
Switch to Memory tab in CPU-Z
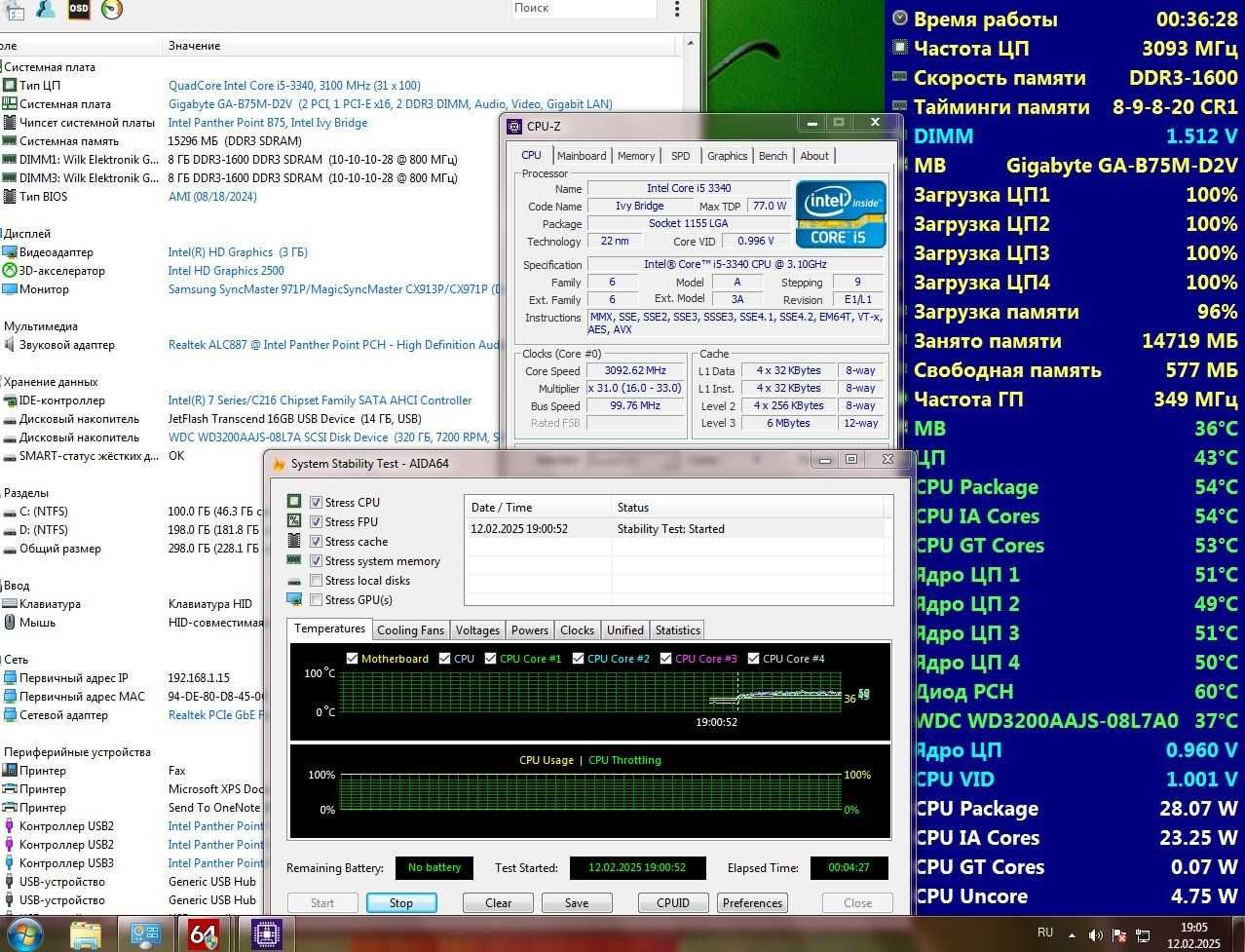(x=636, y=156)
